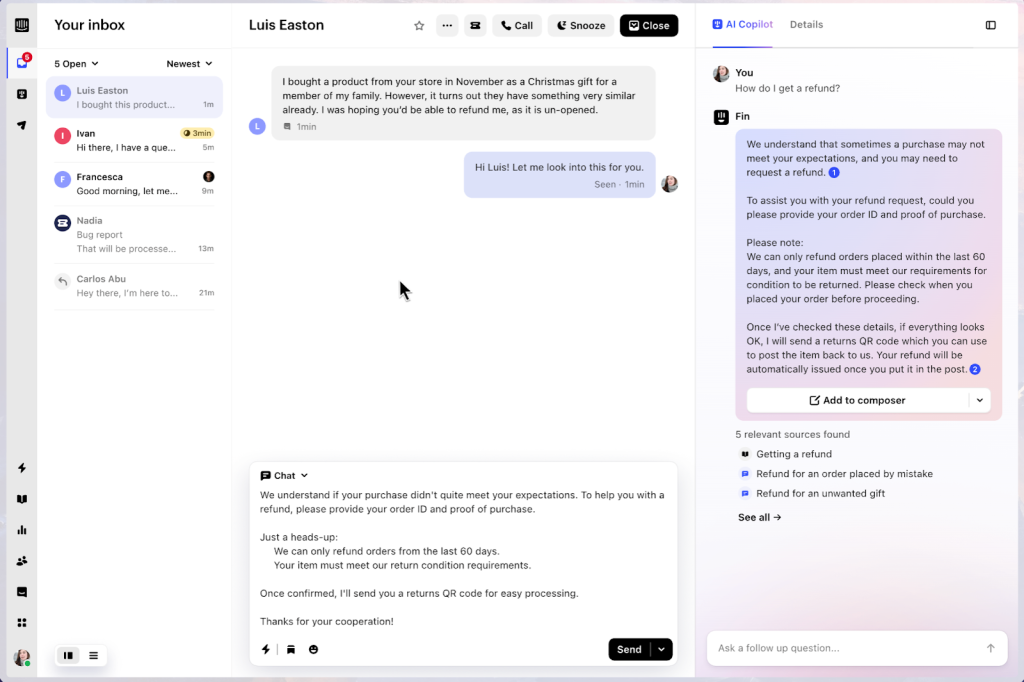Open the Contacts icon in the left sidebar

[x=21, y=561]
